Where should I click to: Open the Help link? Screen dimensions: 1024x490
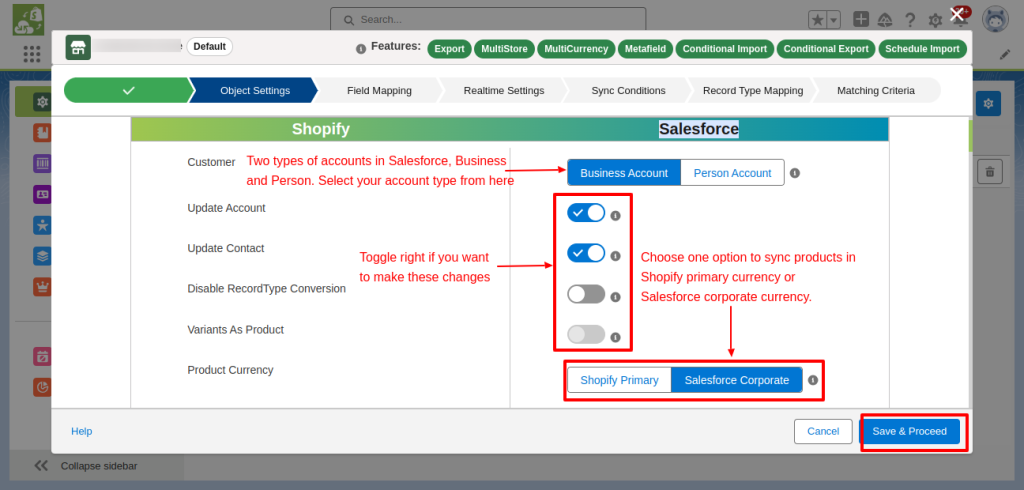[82, 431]
